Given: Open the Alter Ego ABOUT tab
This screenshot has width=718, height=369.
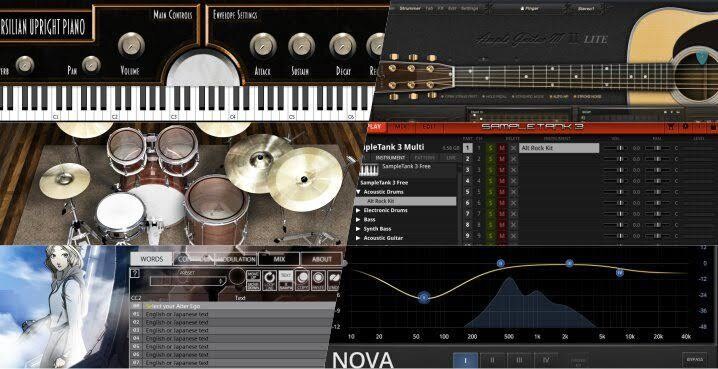Looking at the screenshot, I should (x=321, y=259).
